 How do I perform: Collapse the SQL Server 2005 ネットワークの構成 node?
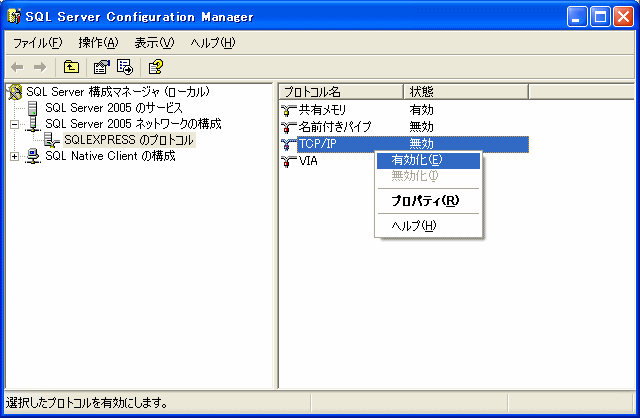click(x=15, y=124)
